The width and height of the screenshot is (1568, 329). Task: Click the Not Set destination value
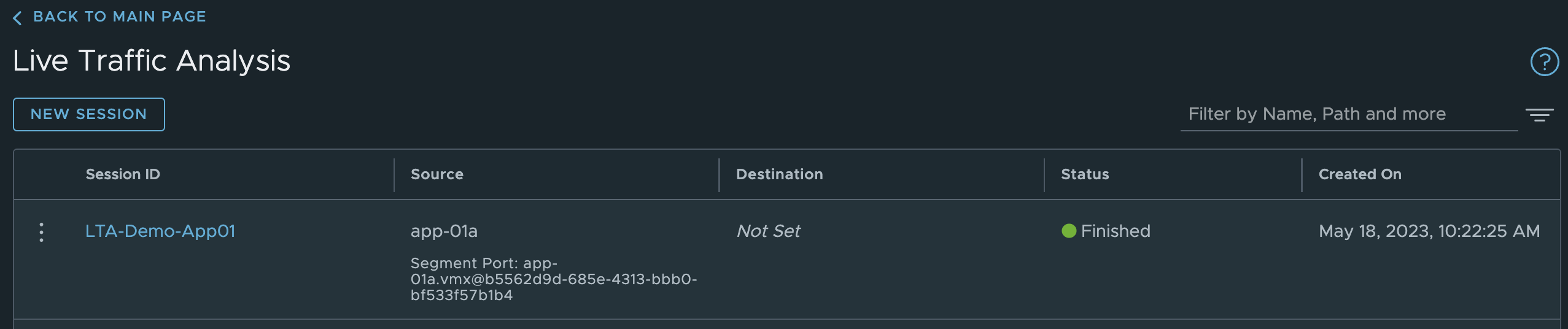pos(768,231)
